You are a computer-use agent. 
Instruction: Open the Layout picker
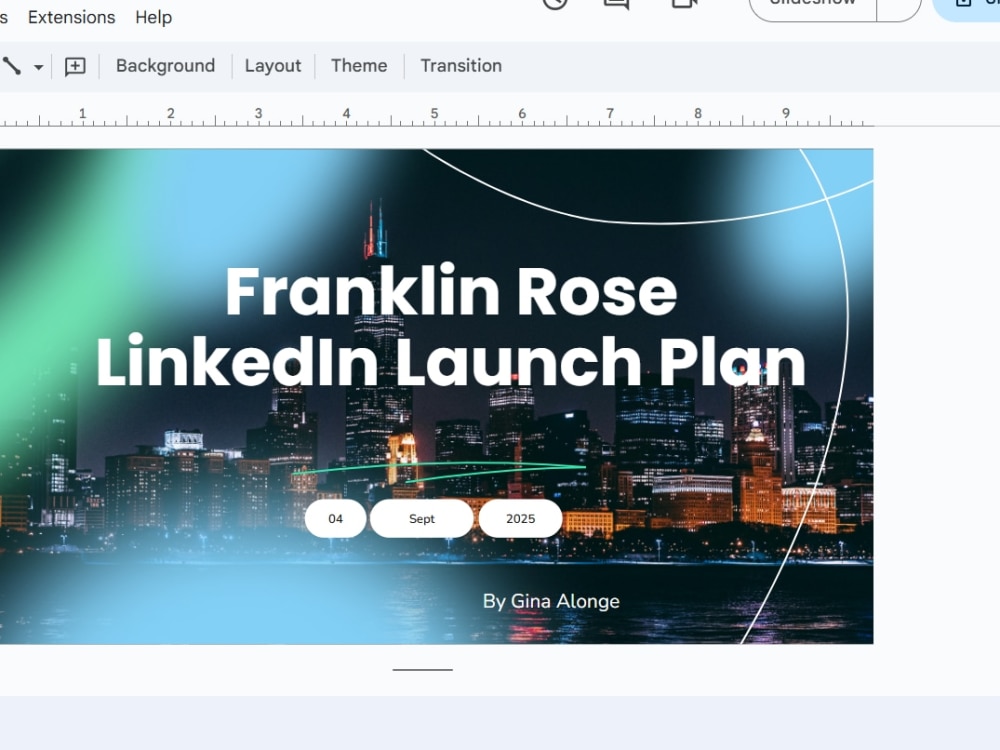point(273,66)
